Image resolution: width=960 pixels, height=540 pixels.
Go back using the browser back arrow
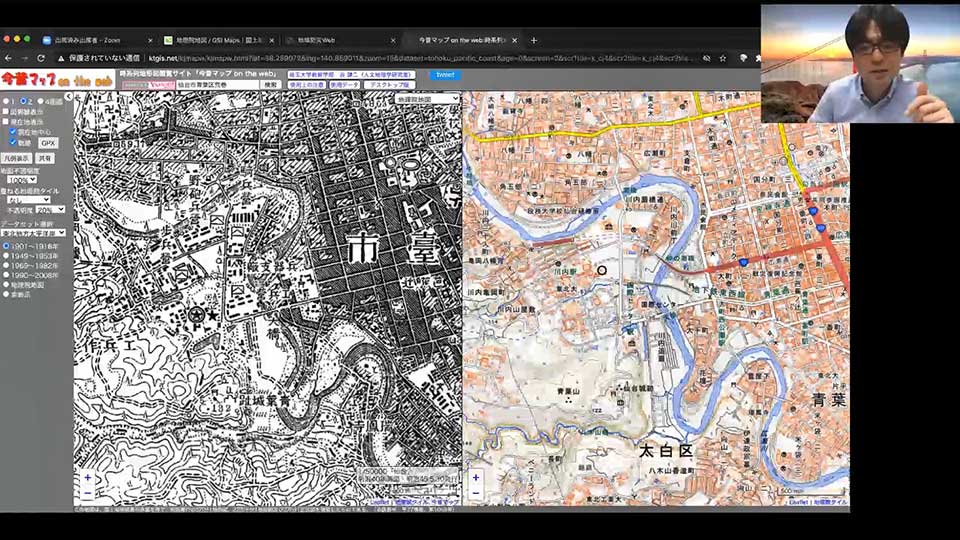coord(9,58)
